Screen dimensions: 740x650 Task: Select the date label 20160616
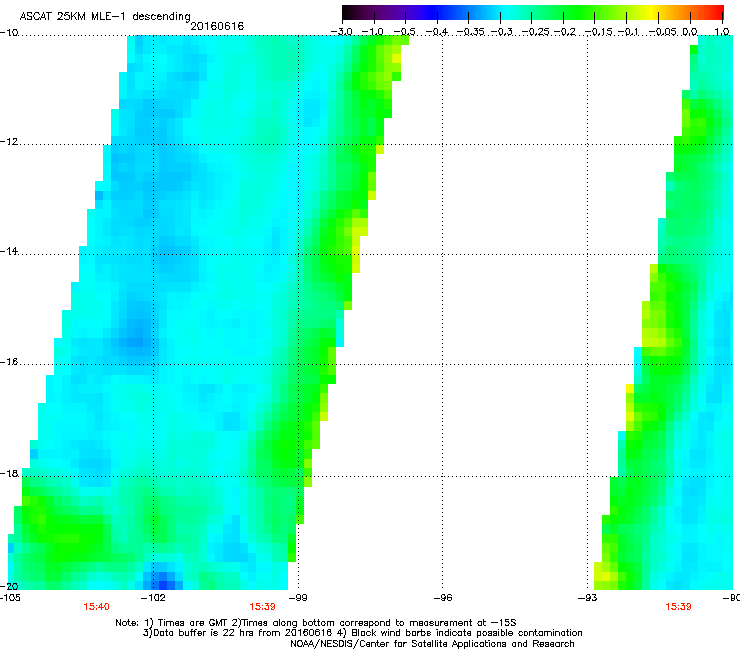point(217,26)
